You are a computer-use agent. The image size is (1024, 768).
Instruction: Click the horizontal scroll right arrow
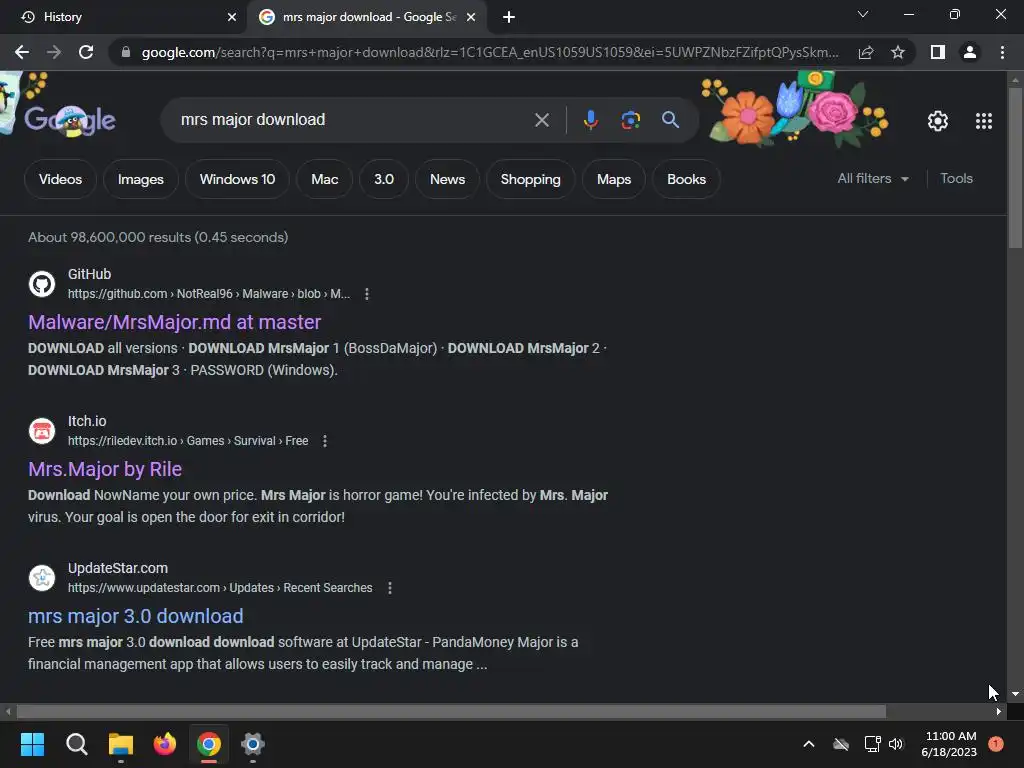pyautogui.click(x=999, y=711)
